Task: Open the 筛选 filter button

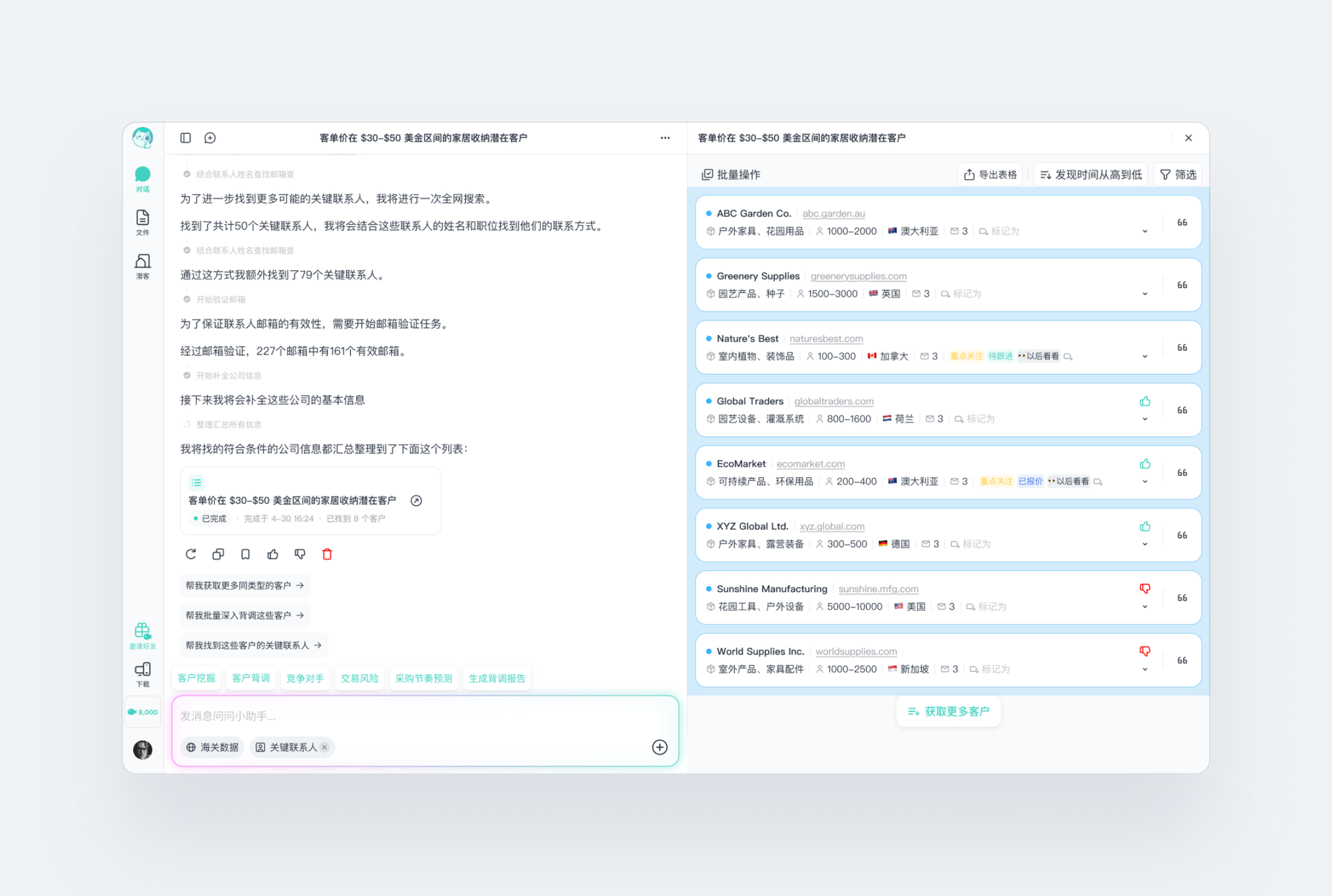Action: pyautogui.click(x=1178, y=174)
